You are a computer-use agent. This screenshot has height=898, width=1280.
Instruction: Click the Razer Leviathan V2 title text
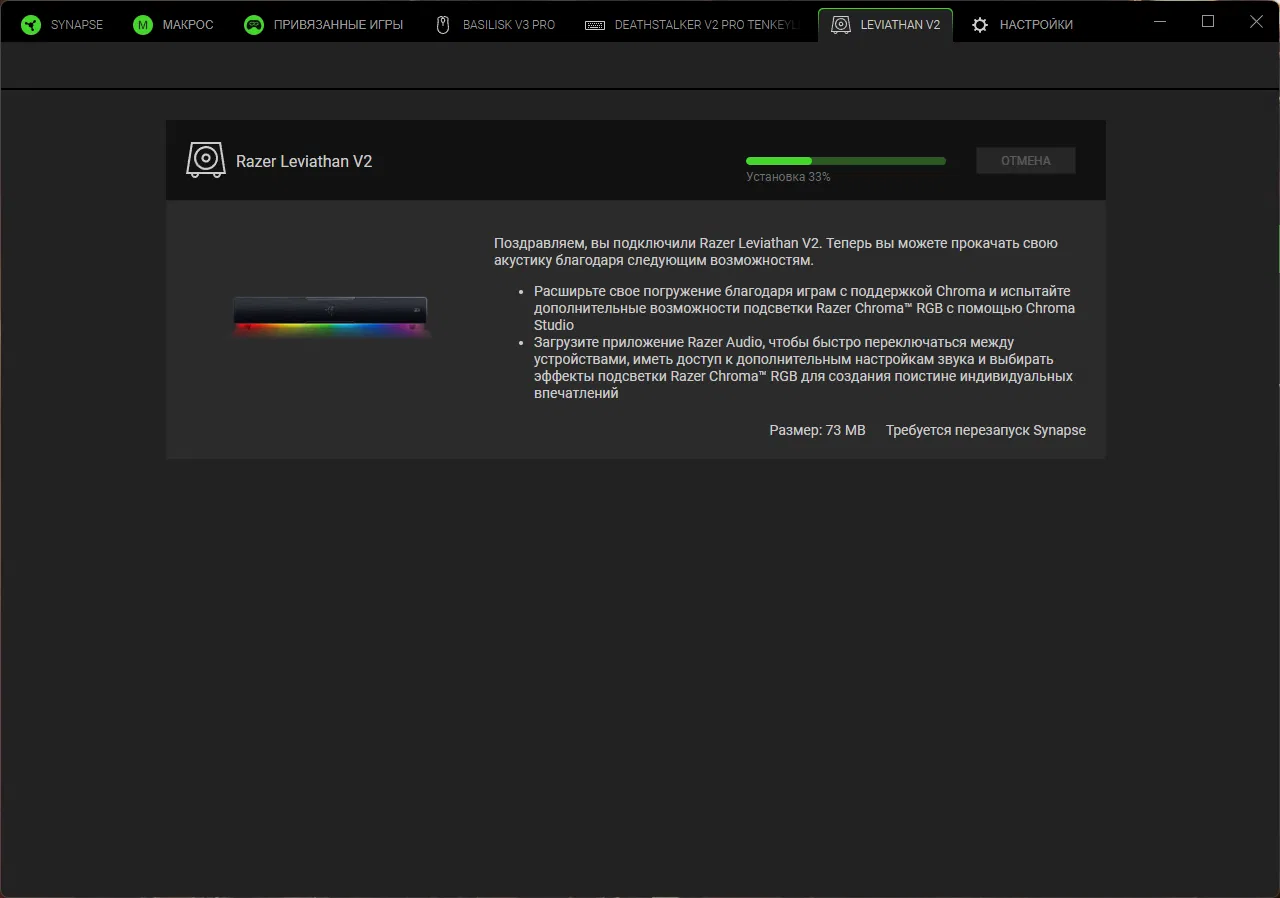coord(304,161)
